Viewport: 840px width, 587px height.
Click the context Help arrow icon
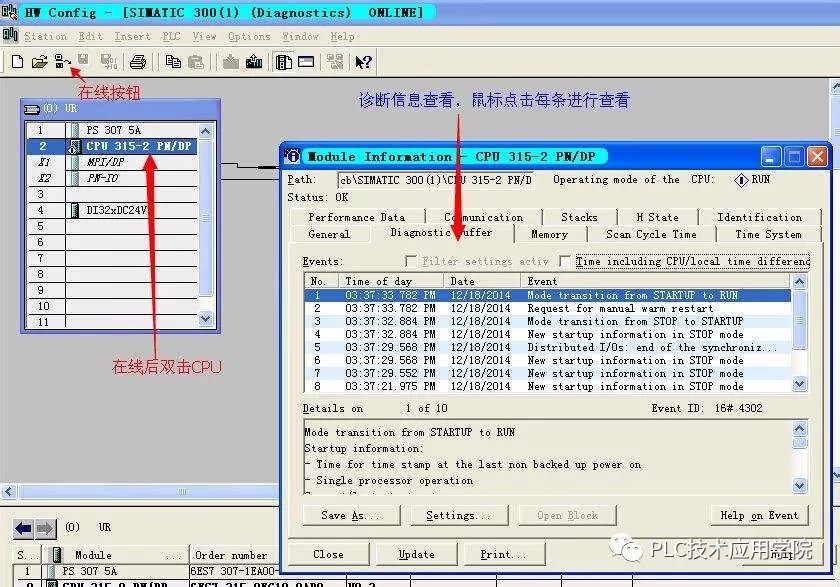coord(363,62)
